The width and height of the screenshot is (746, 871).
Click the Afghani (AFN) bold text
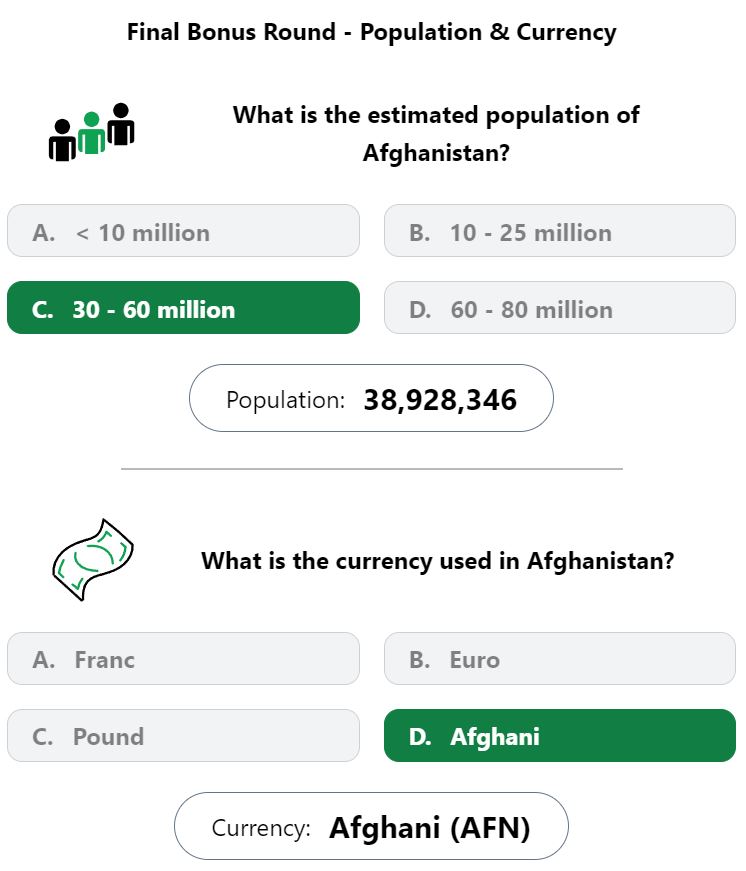(x=430, y=828)
